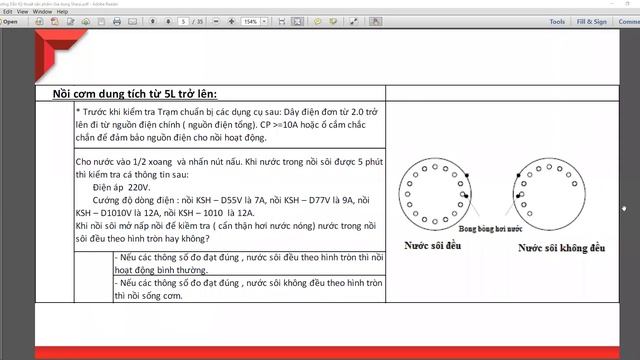The image size is (640, 360).
Task: Click the label 'Nước sôi không đều'
Action: [562, 248]
